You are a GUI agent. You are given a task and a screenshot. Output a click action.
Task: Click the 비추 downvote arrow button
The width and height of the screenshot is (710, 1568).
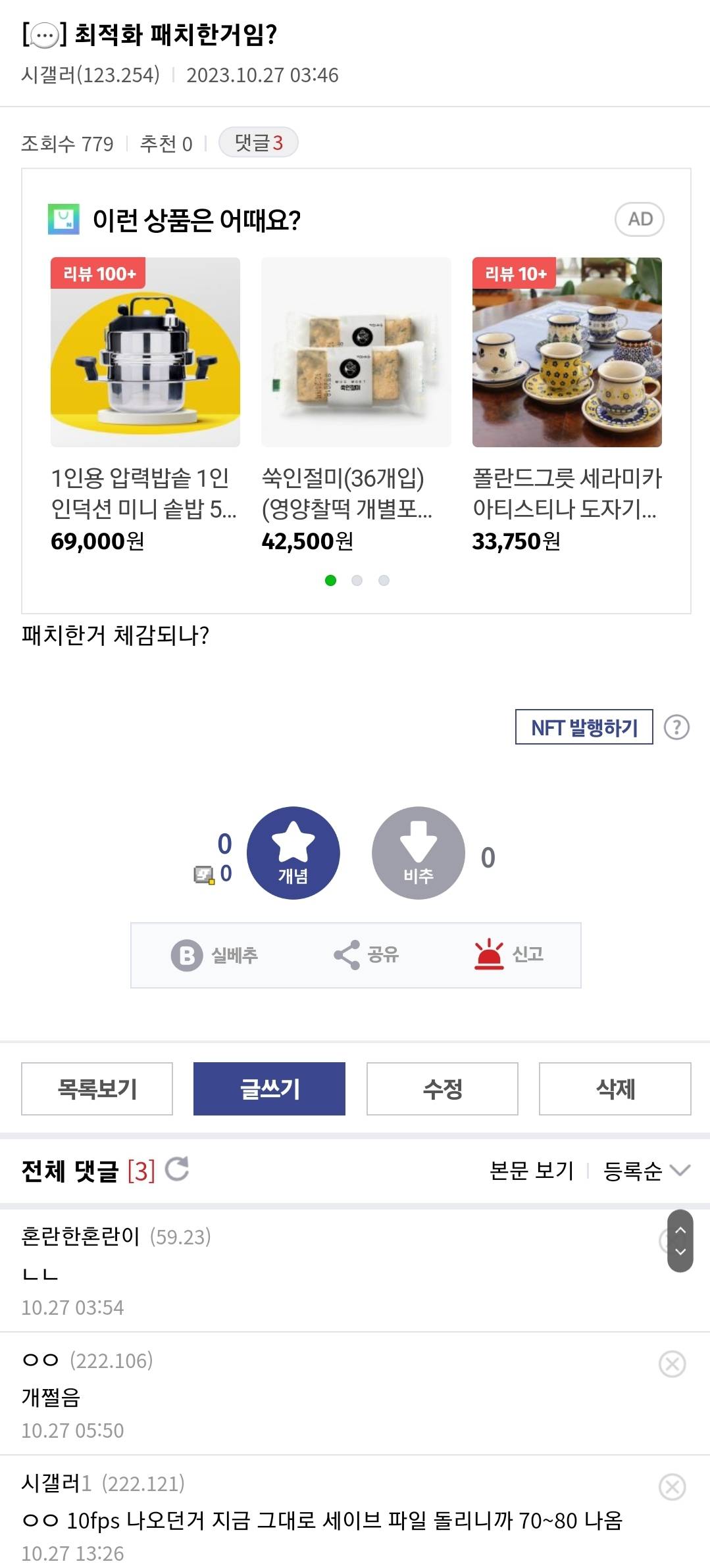coord(418,852)
